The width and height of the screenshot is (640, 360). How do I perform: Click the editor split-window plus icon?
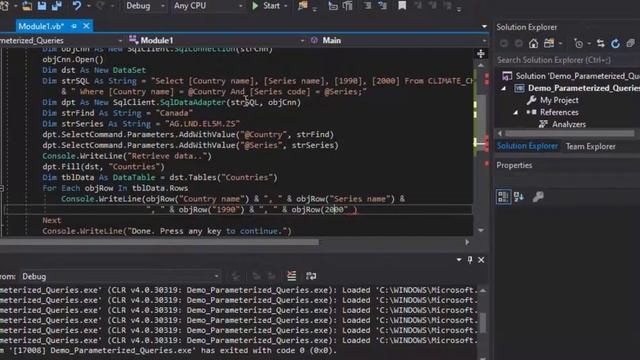[481, 53]
